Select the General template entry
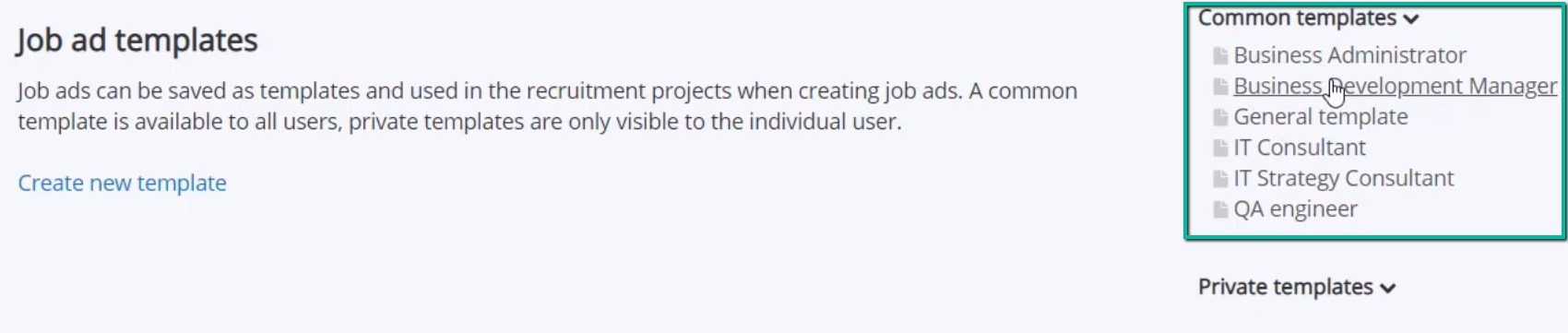 [1320, 117]
